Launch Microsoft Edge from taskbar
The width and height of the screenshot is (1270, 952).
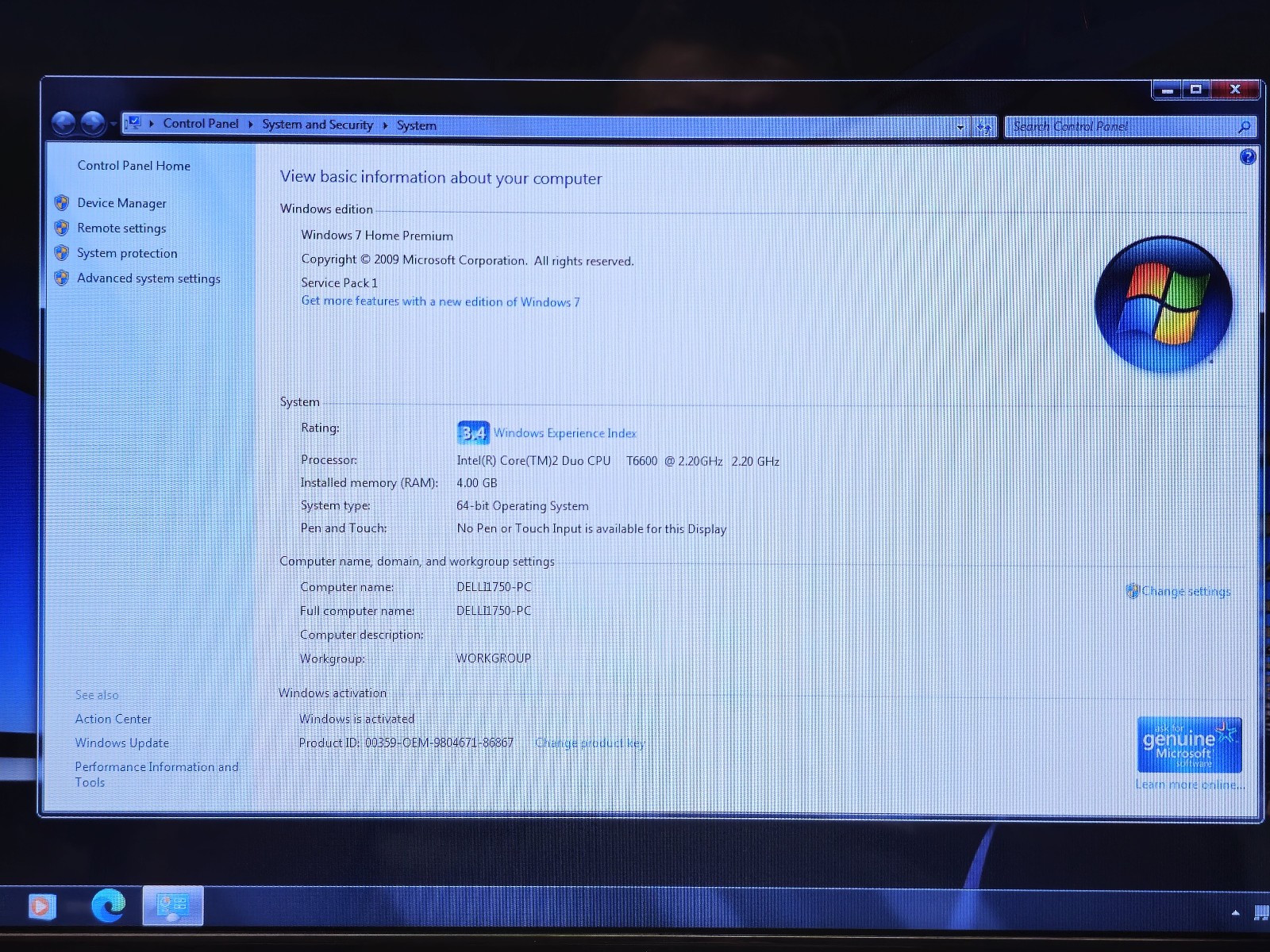coord(108,905)
